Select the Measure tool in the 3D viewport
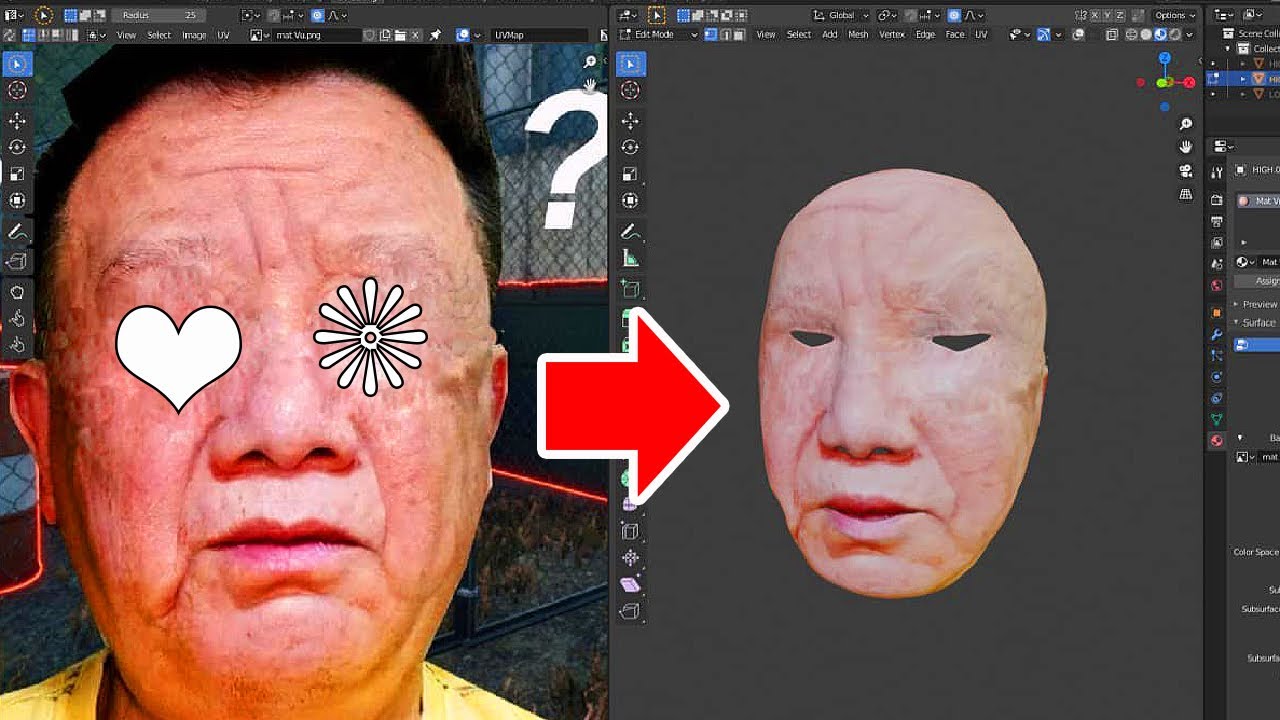Image resolution: width=1280 pixels, height=720 pixels. [630, 259]
